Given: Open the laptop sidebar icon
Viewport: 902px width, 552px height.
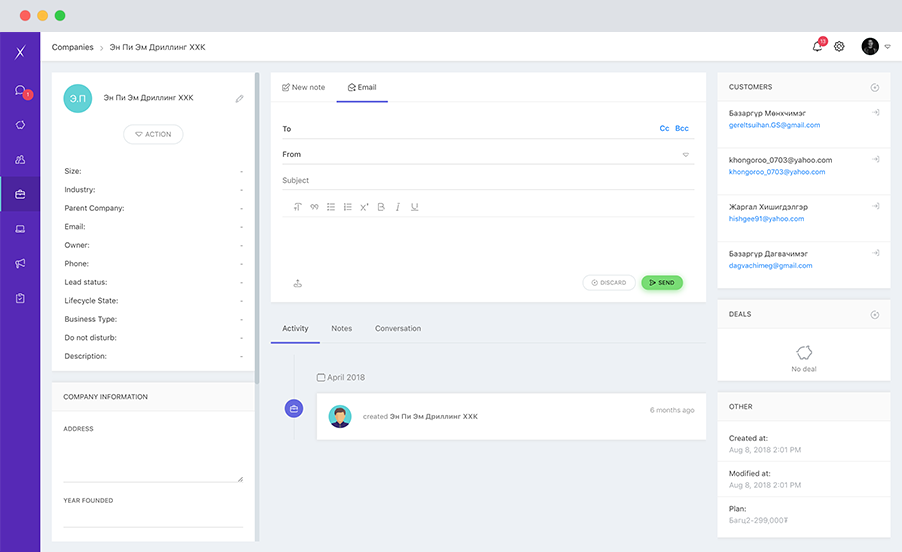Looking at the screenshot, I should click(20, 229).
